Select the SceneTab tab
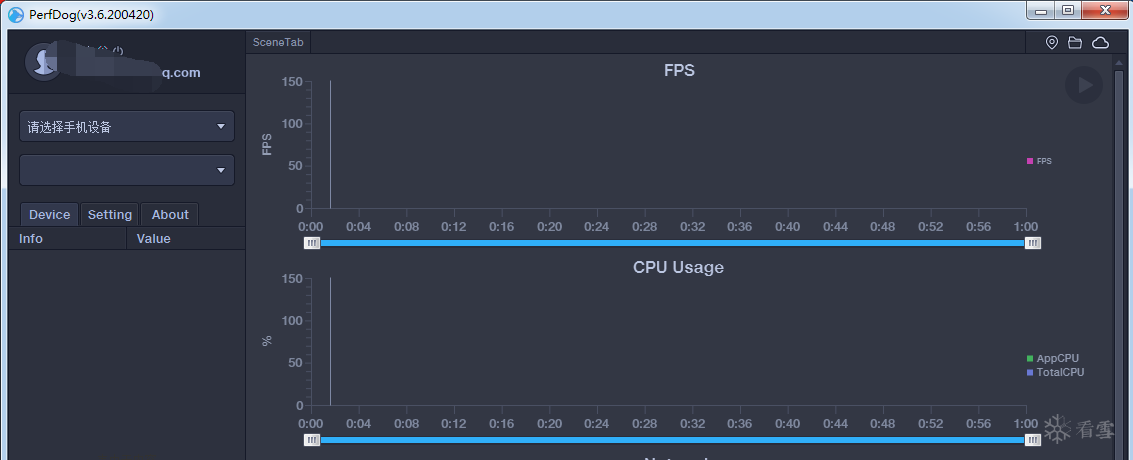The height and width of the screenshot is (460, 1133). click(279, 42)
